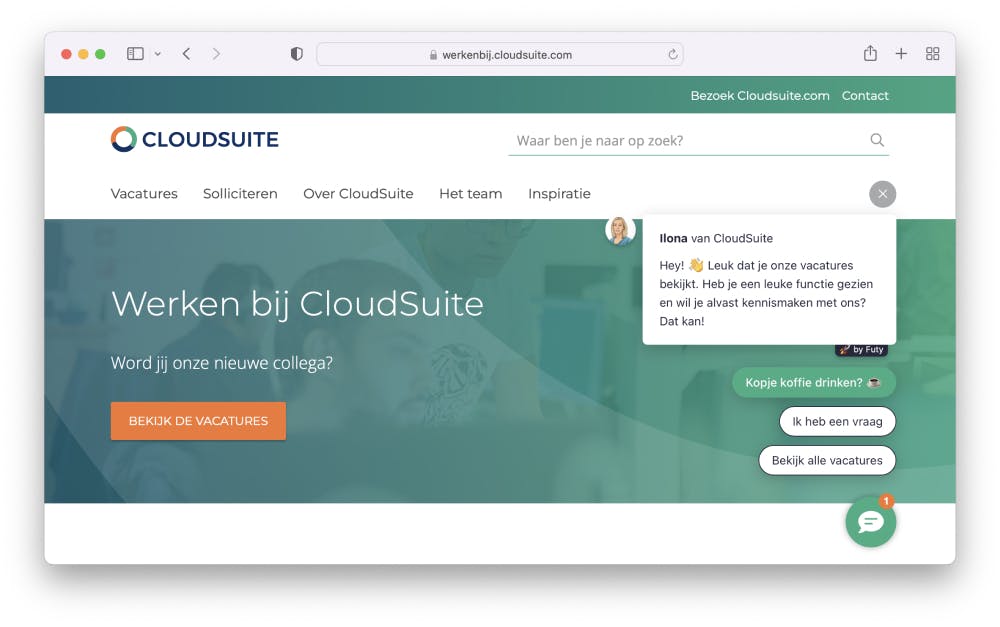Close the chat popup with X button
This screenshot has height=627, width=1000.
tap(883, 194)
